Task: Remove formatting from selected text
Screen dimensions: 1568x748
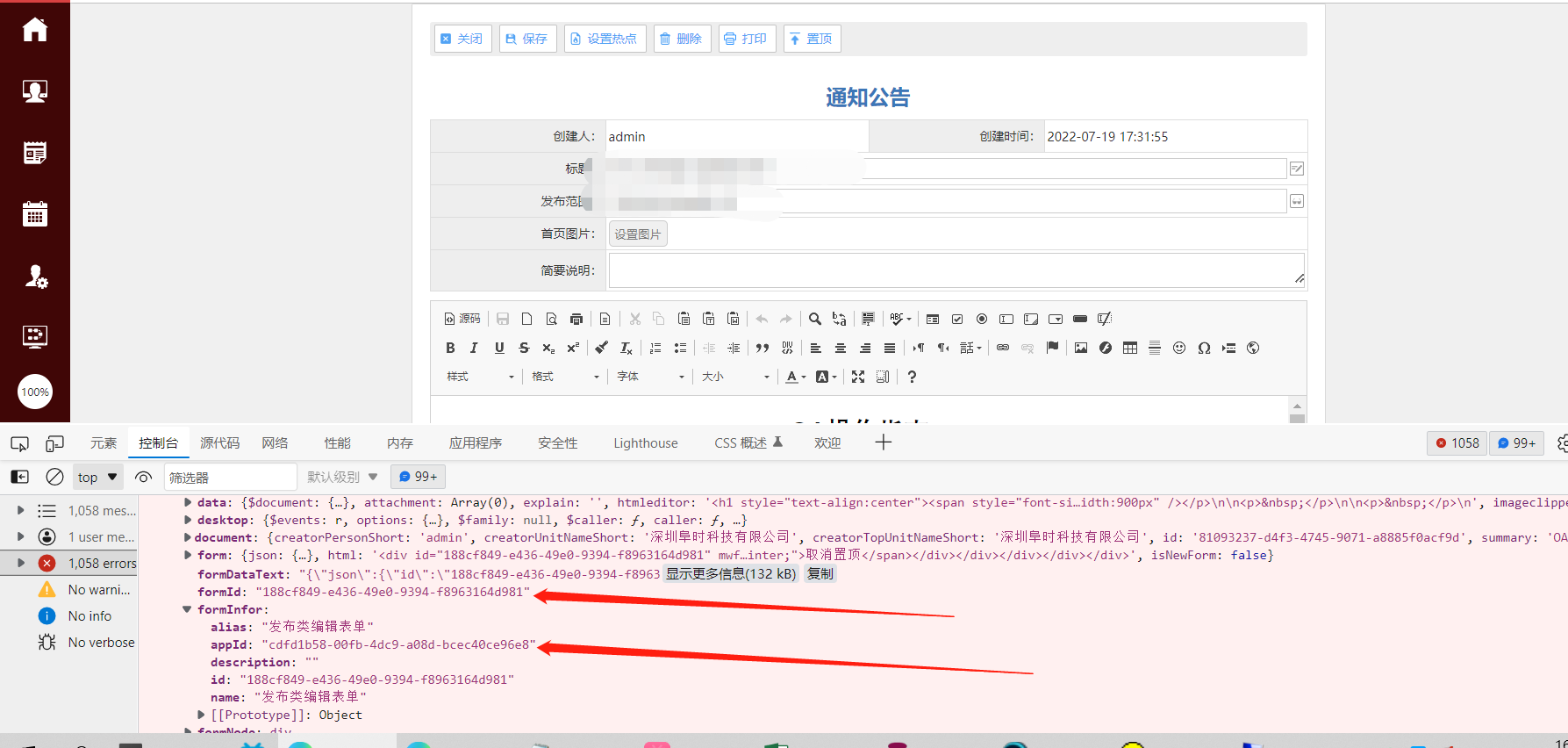Action: [x=626, y=348]
